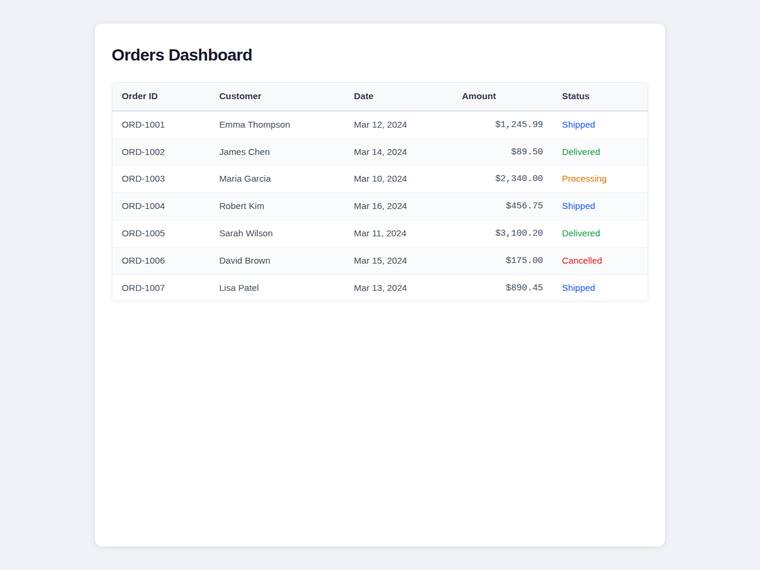Image resolution: width=760 pixels, height=570 pixels.
Task: Click the date Mar 16, 2024
Action: (380, 206)
